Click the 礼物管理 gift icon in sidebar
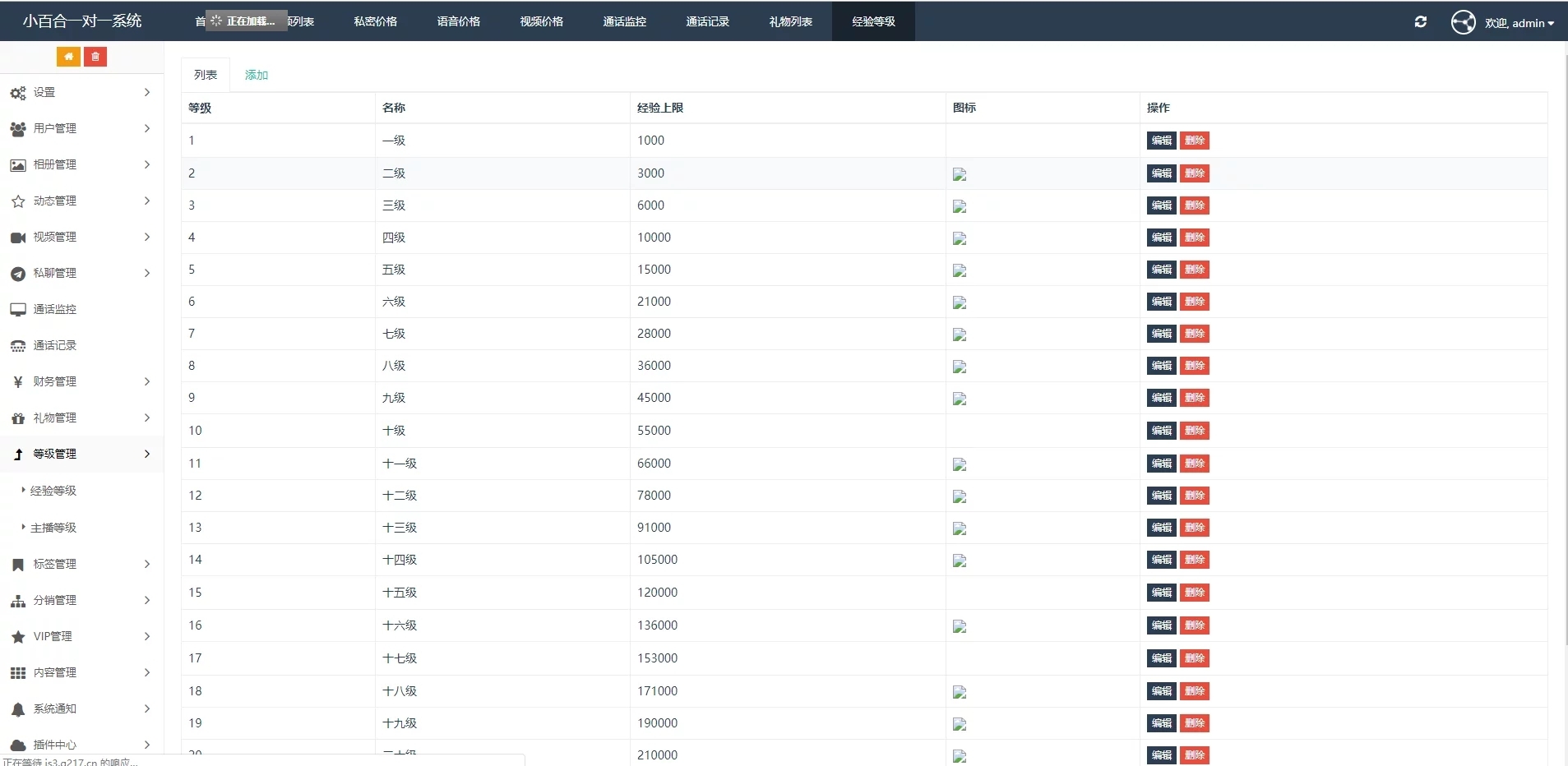Image resolution: width=1568 pixels, height=766 pixels. tap(18, 418)
